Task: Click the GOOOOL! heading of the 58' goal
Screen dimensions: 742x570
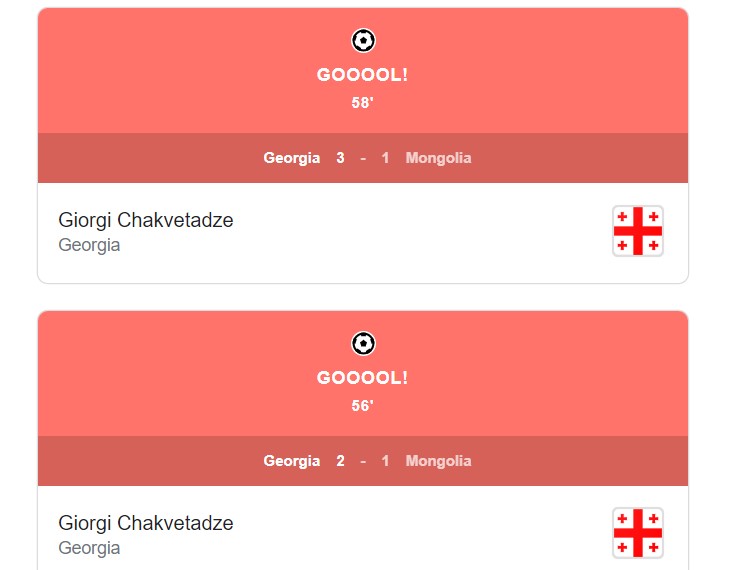Action: (x=362, y=75)
